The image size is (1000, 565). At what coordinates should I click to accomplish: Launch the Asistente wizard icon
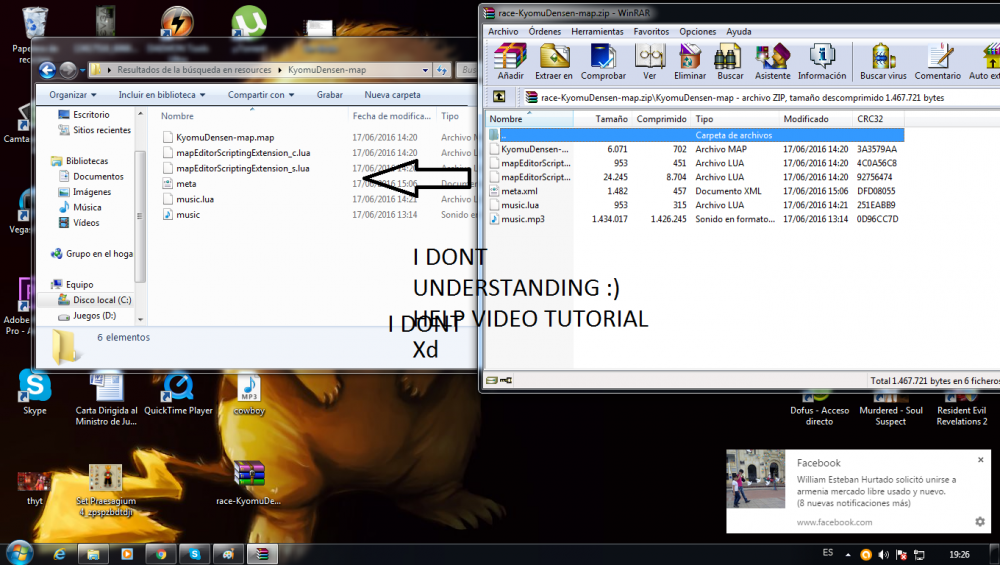772,58
